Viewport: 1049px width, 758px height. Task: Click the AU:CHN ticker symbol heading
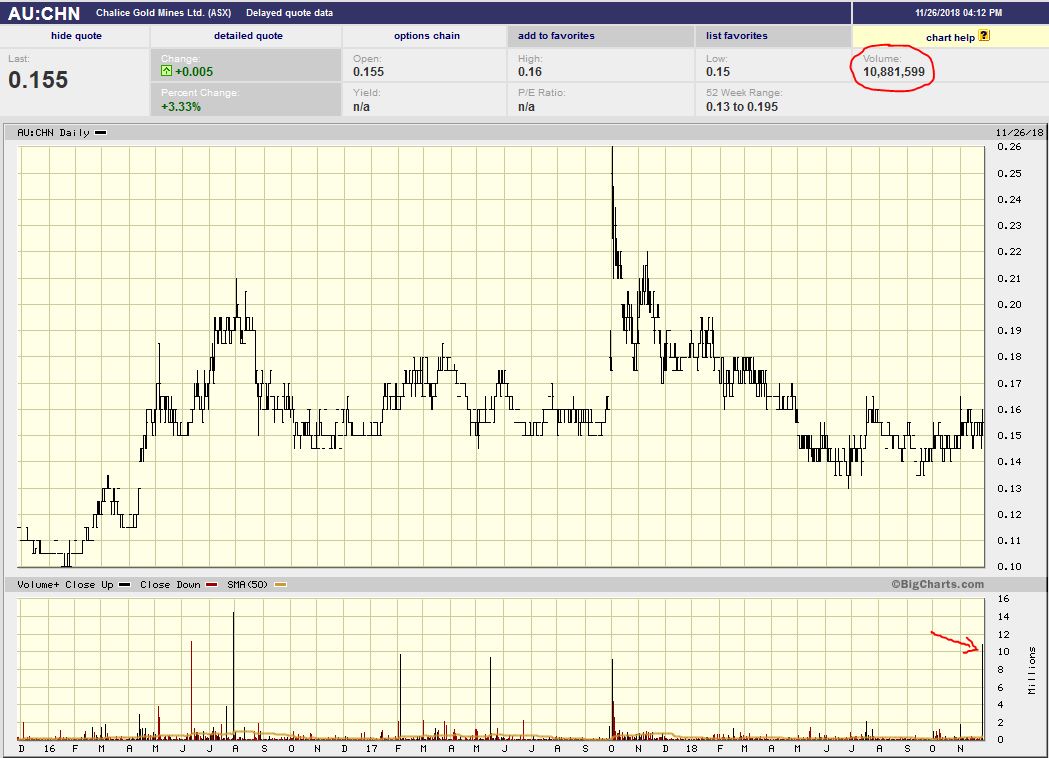tap(44, 13)
